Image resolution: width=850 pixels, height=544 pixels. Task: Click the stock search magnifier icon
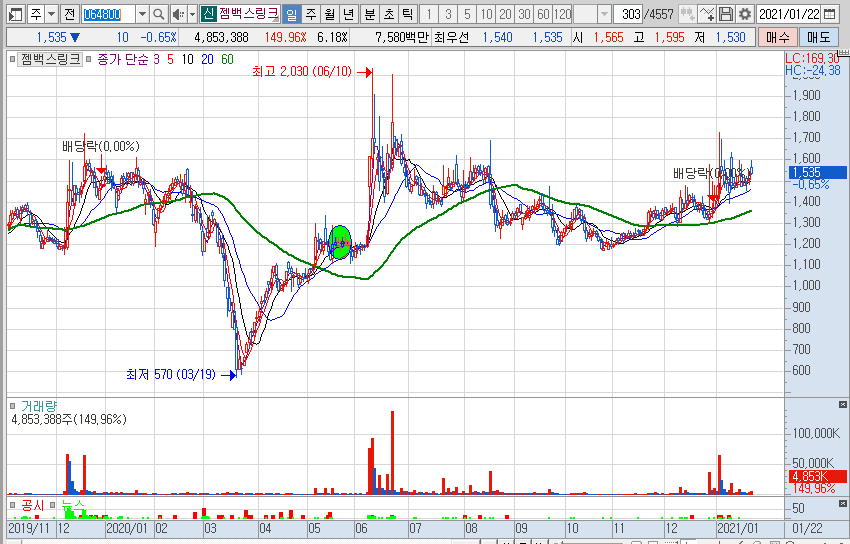(x=159, y=14)
